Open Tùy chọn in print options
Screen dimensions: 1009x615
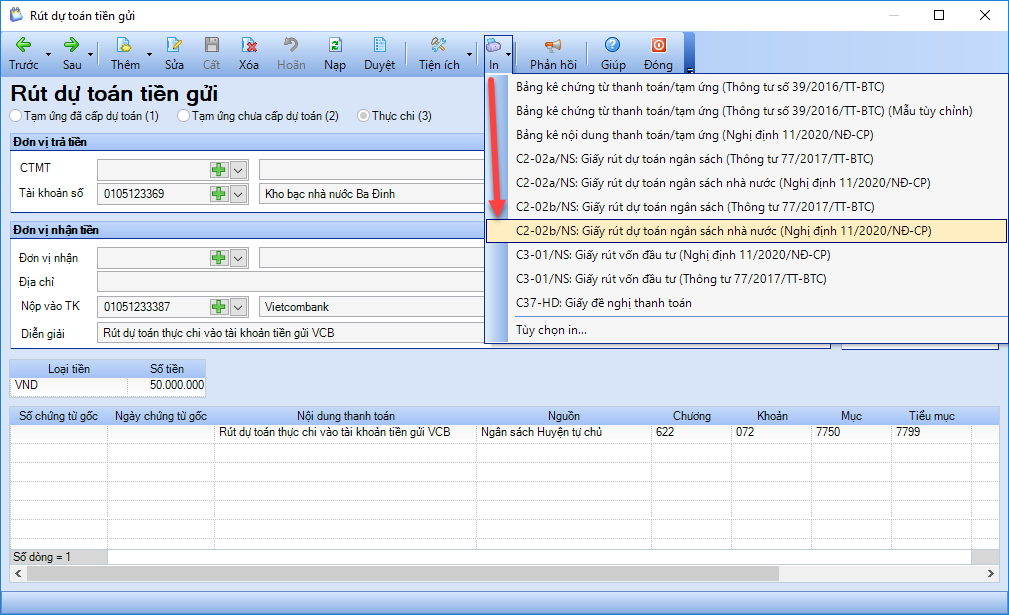click(x=745, y=330)
